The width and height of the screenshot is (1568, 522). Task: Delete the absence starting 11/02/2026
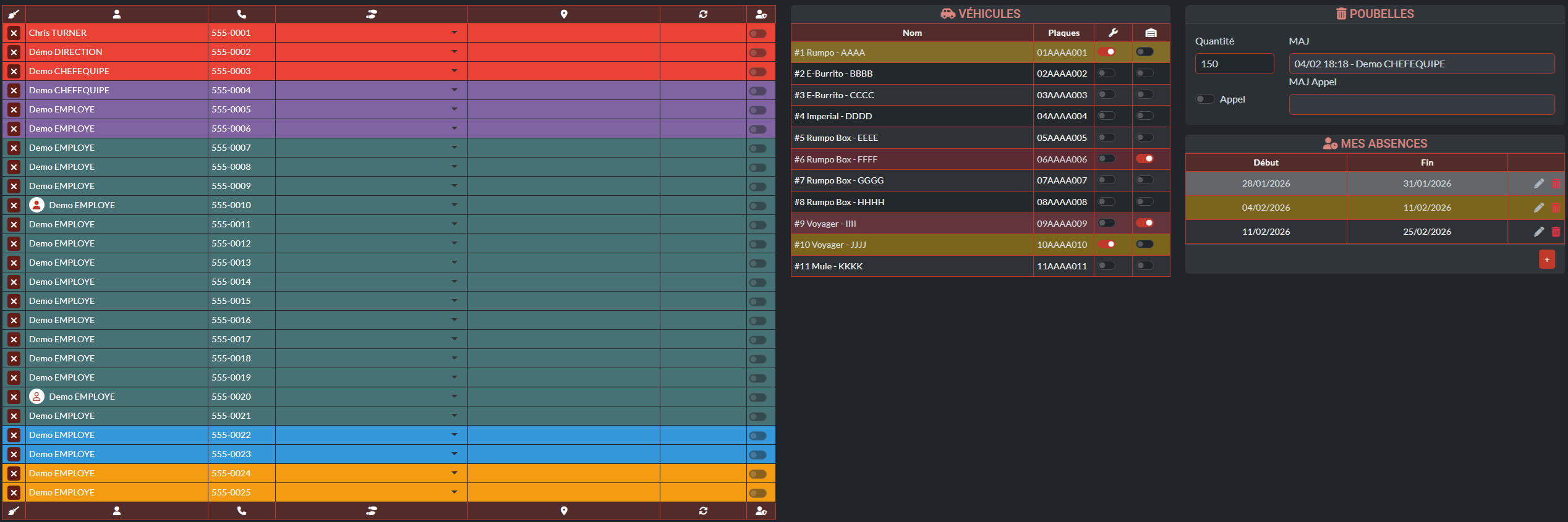click(1556, 232)
